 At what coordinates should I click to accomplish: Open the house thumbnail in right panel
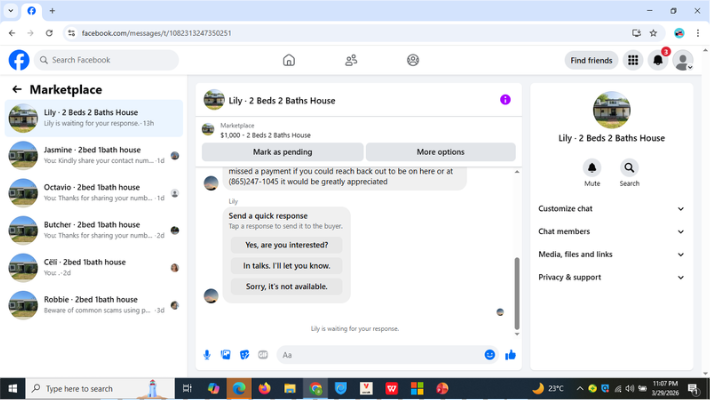[x=611, y=110]
